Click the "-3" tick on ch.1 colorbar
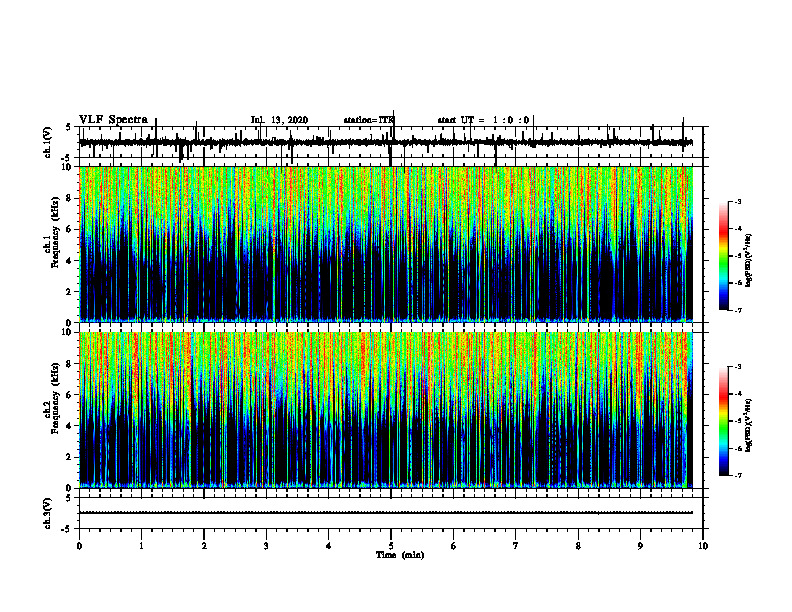Viewport: 792px width, 612px height. pyautogui.click(x=738, y=201)
